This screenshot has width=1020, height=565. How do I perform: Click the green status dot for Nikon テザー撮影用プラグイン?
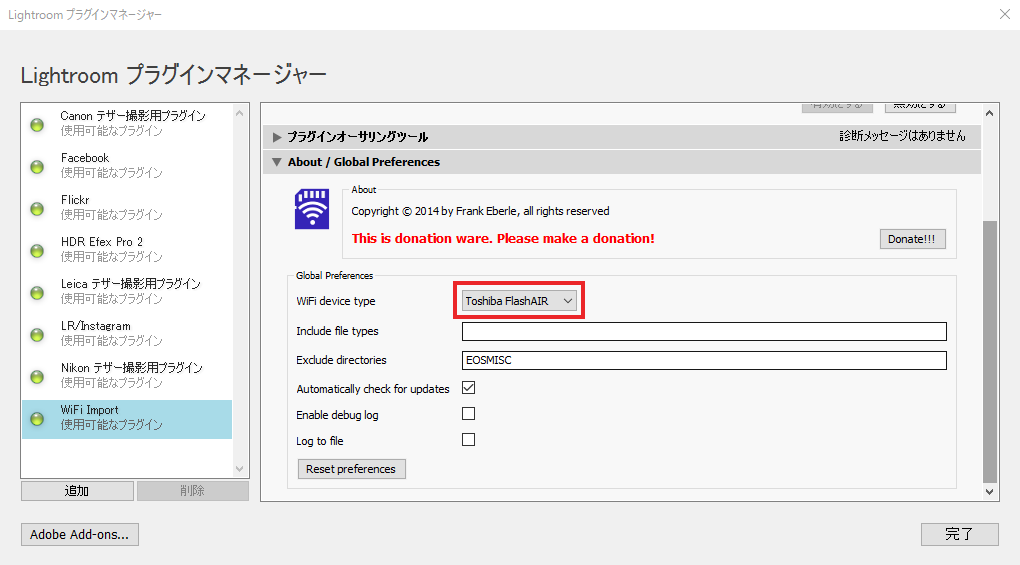pos(37,376)
